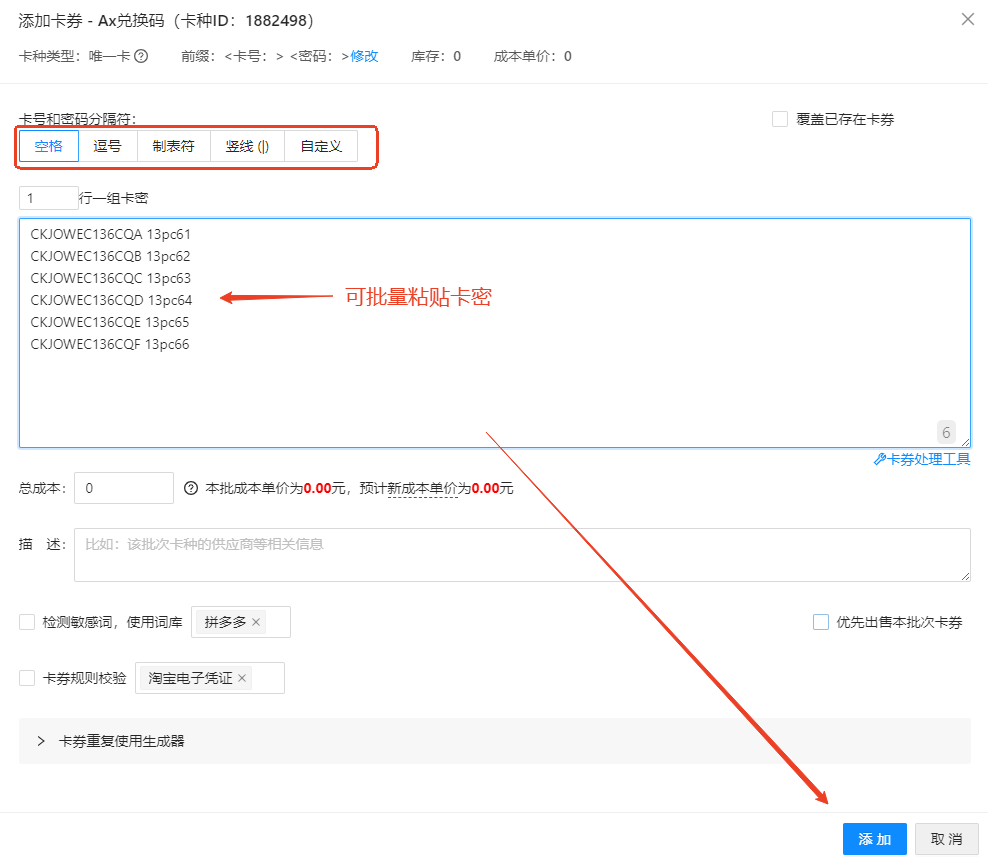Open the sensitive word library dropdown
Image resolution: width=988 pixels, height=864 pixels.
[x=241, y=622]
